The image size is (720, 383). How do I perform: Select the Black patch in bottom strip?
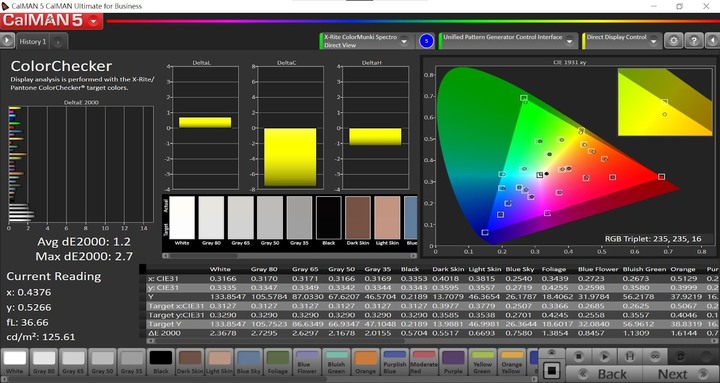click(x=161, y=362)
